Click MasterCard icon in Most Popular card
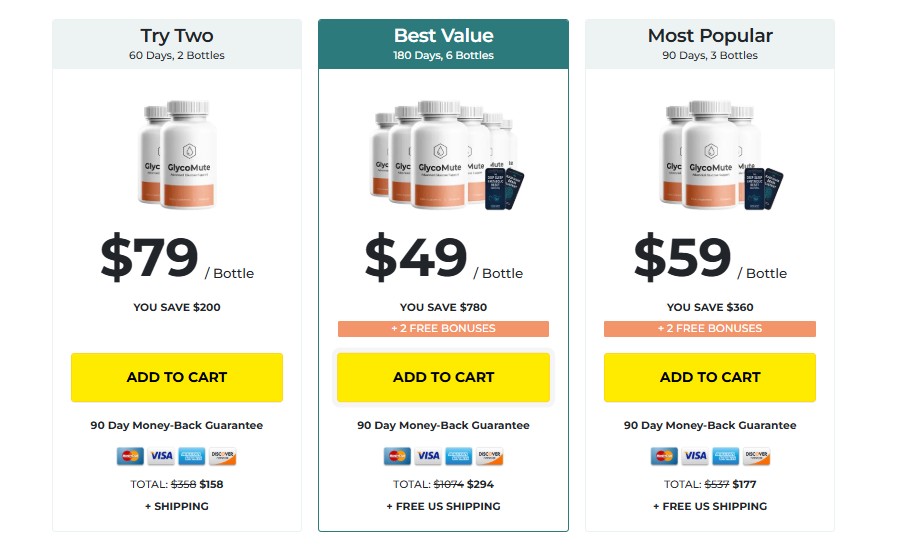Image resolution: width=911 pixels, height=553 pixels. pos(664,457)
